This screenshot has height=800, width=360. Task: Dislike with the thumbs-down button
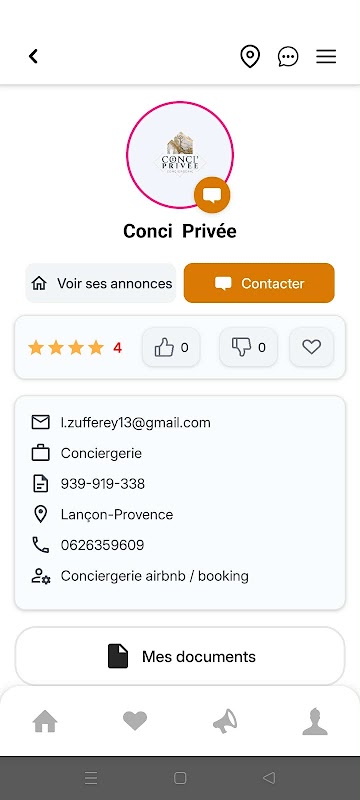click(x=248, y=347)
